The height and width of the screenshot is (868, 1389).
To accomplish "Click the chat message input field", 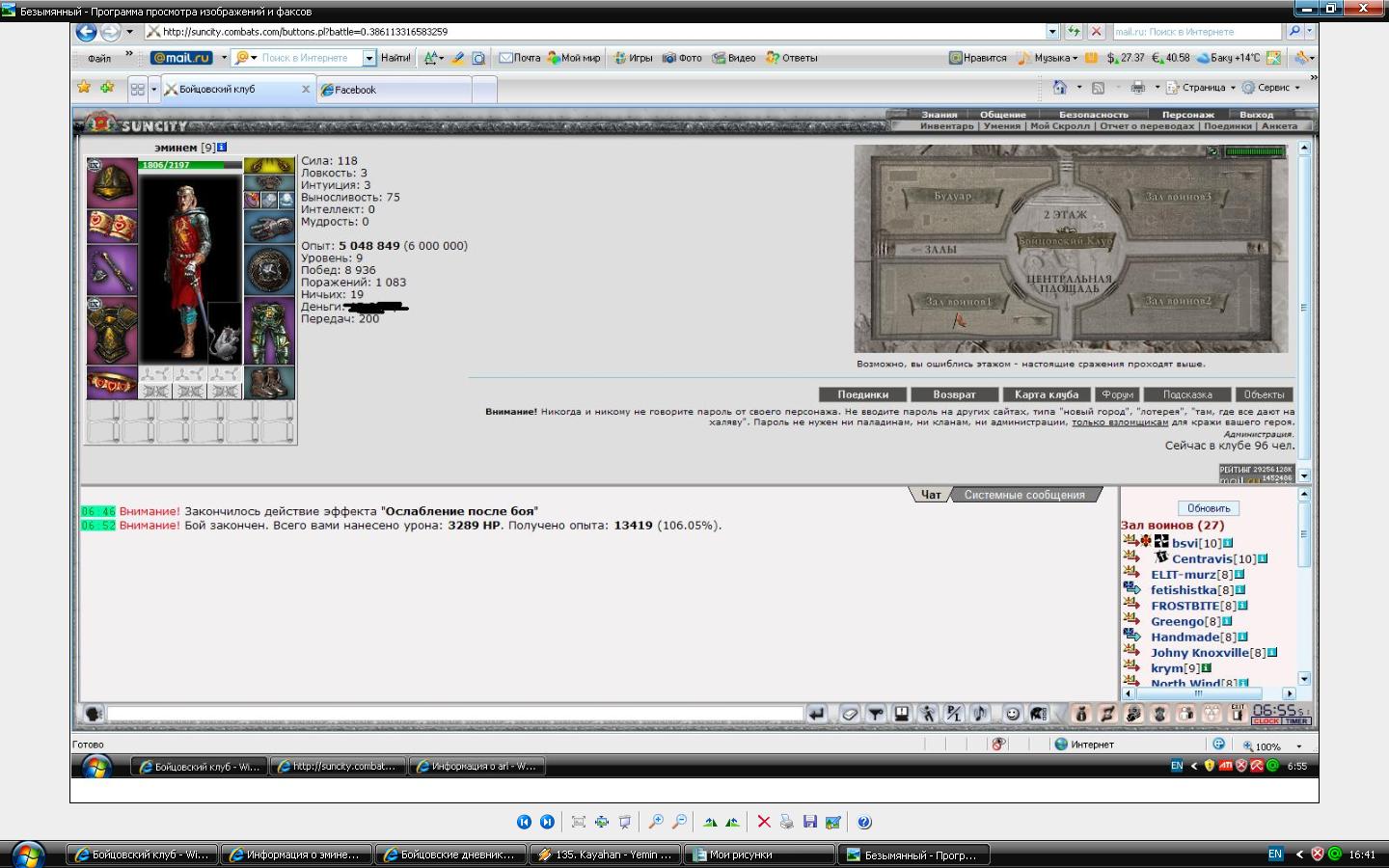I will point(455,714).
